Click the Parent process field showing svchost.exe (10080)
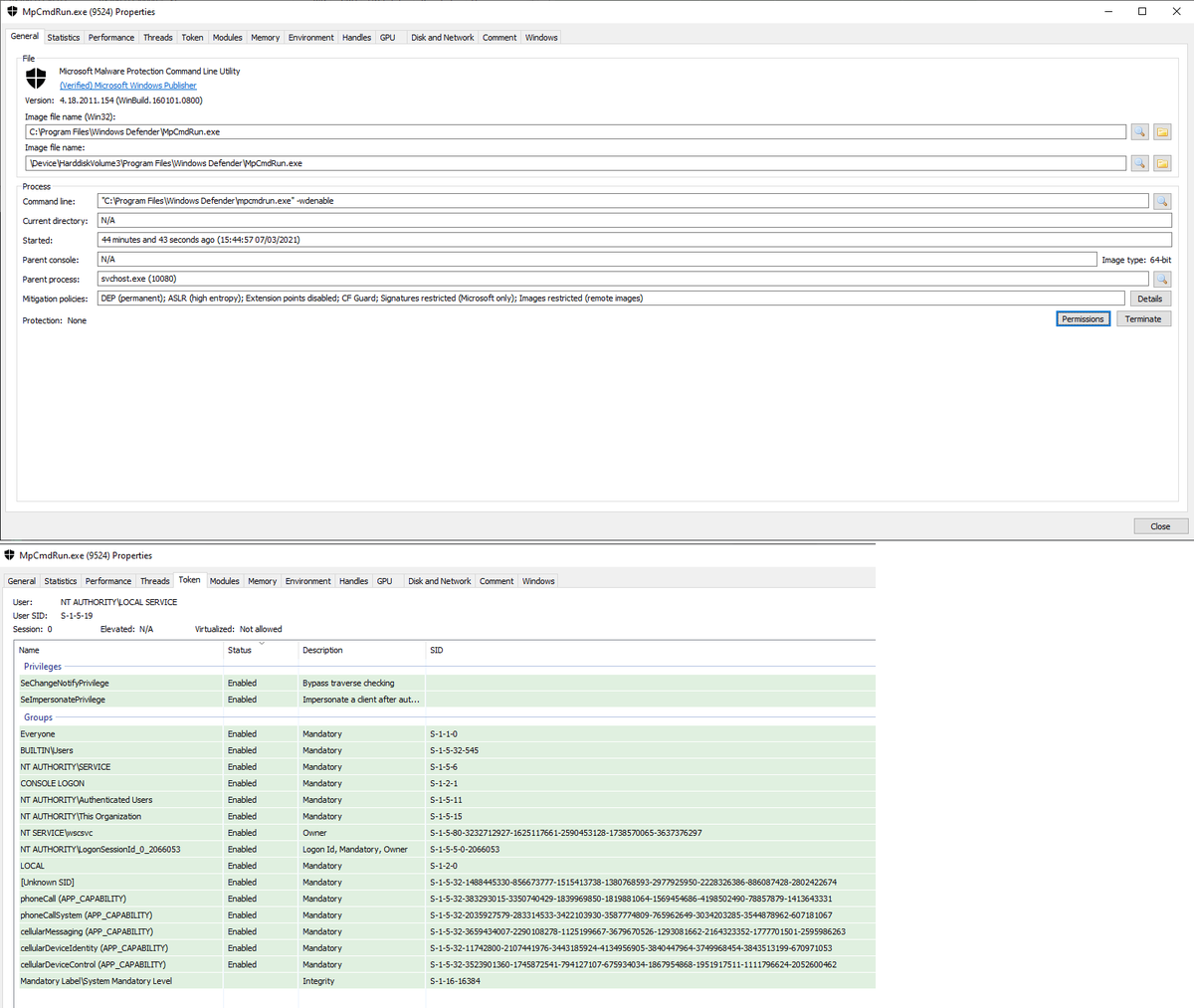This screenshot has width=1194, height=1008. tap(623, 279)
